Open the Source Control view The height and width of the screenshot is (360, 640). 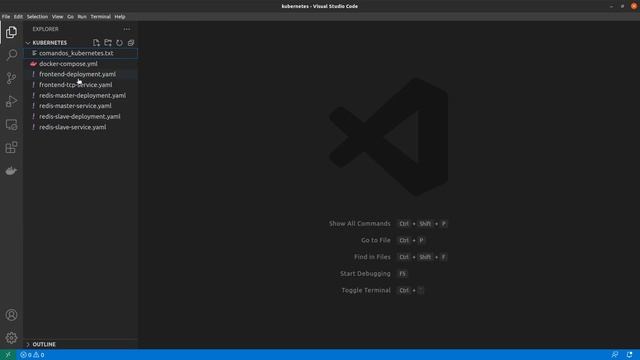(11, 78)
